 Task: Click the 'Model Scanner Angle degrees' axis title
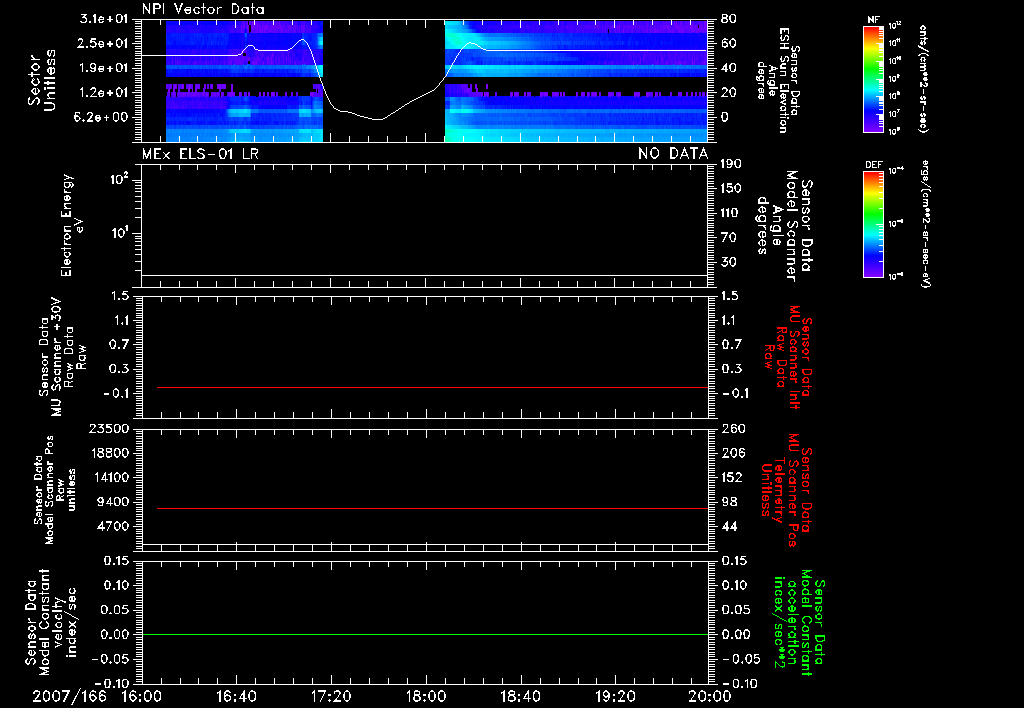(784, 226)
